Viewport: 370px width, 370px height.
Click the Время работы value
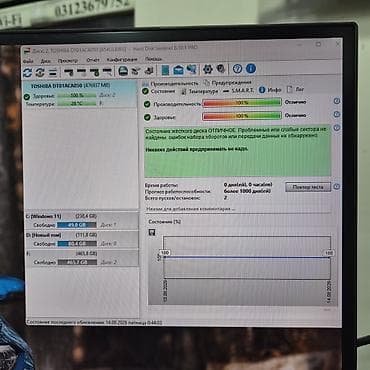(248, 185)
